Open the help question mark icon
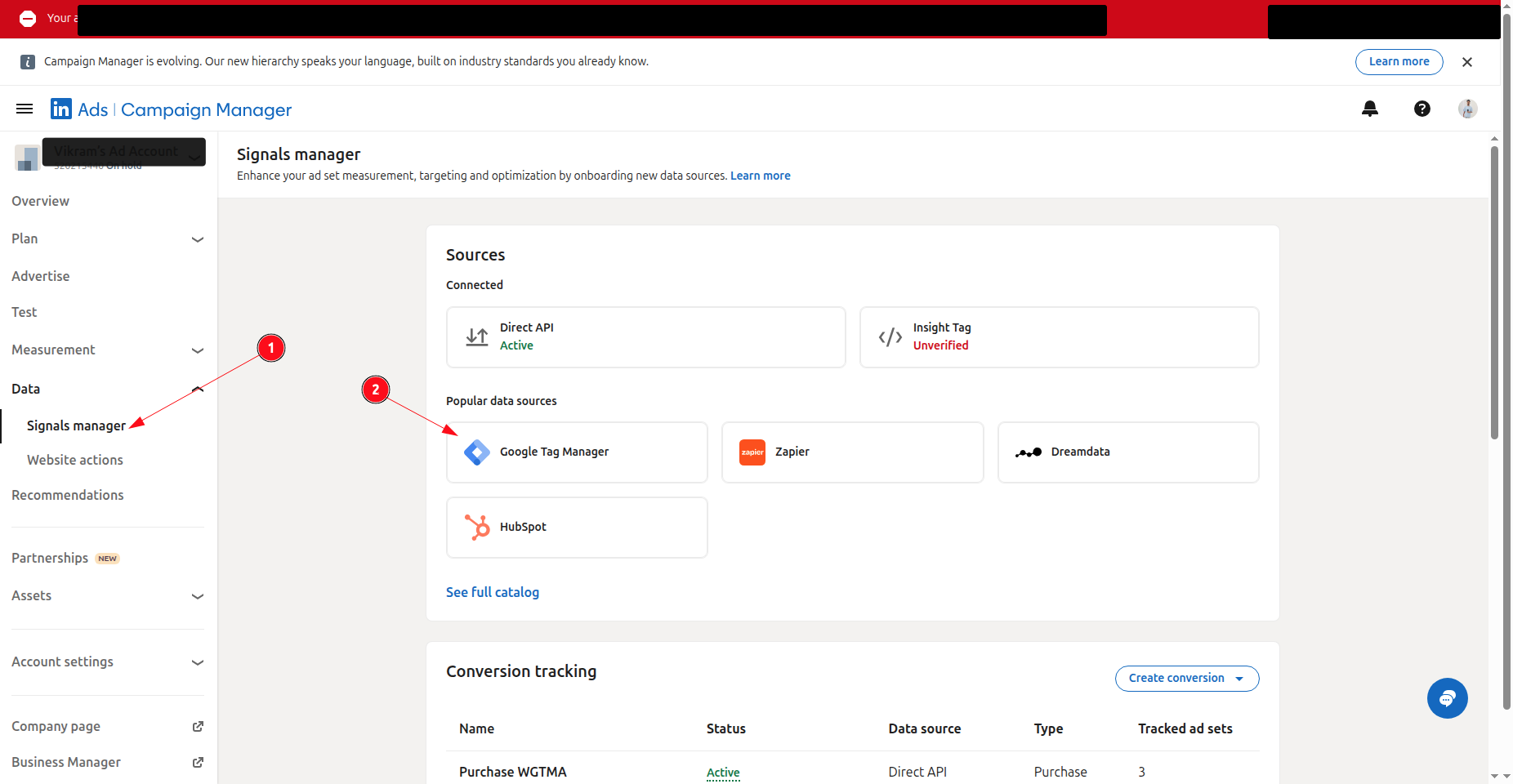This screenshot has width=1513, height=784. pos(1422,109)
